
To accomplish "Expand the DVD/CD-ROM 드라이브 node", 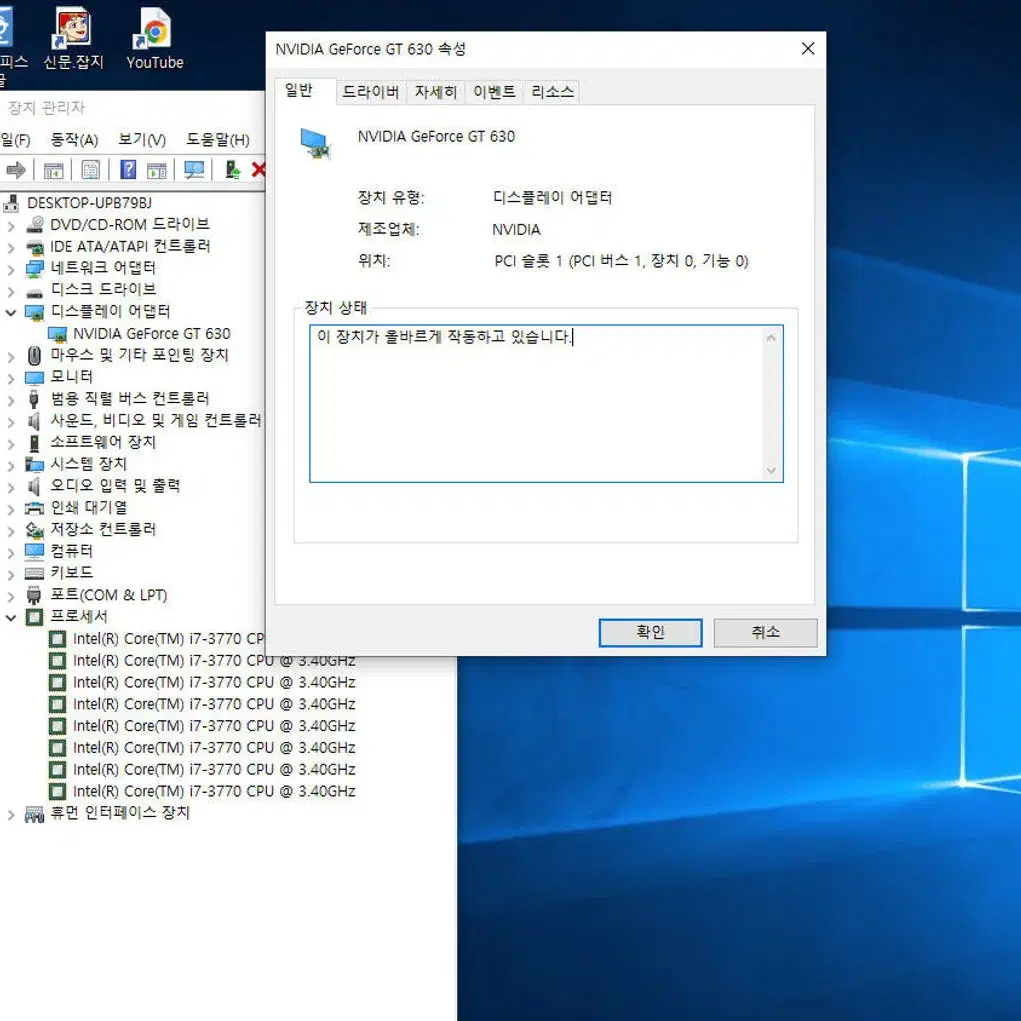I will (x=10, y=226).
